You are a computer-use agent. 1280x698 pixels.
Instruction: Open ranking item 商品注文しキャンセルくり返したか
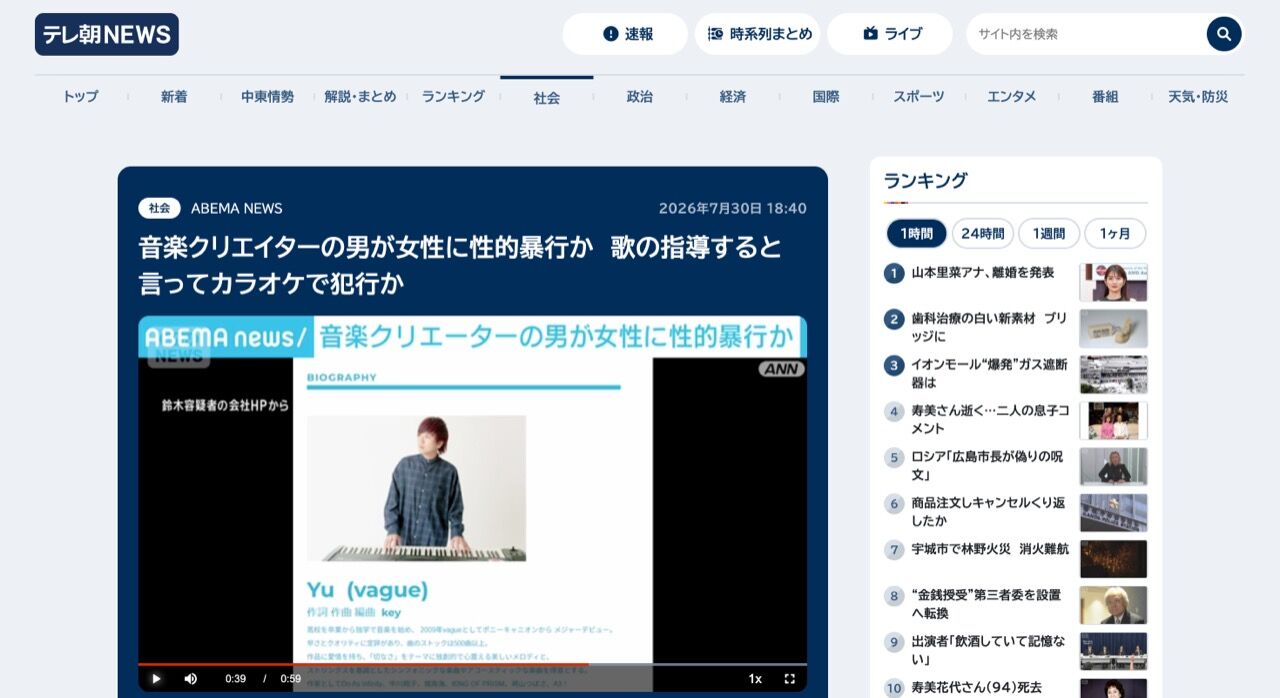[x=987, y=511]
